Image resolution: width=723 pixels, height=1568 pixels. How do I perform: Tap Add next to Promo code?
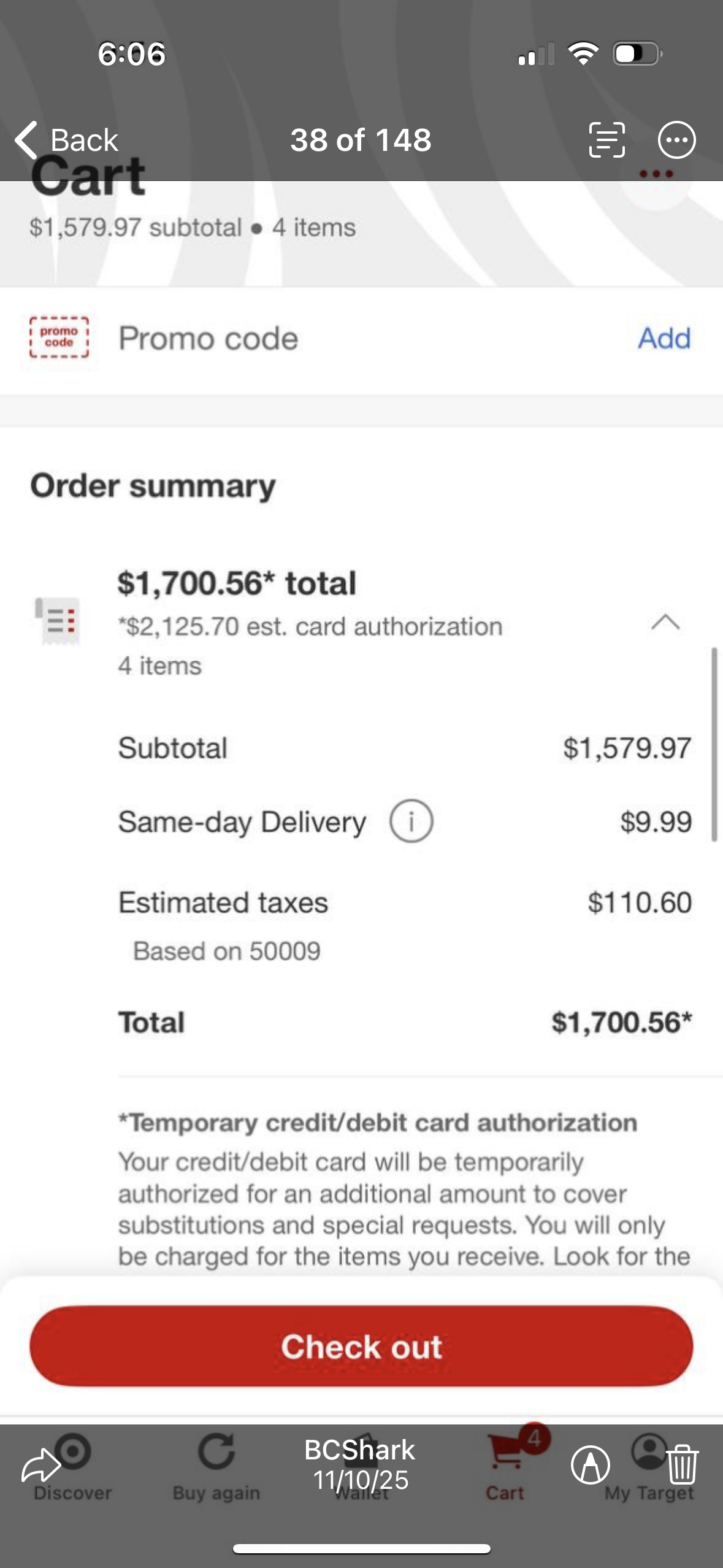click(x=664, y=339)
